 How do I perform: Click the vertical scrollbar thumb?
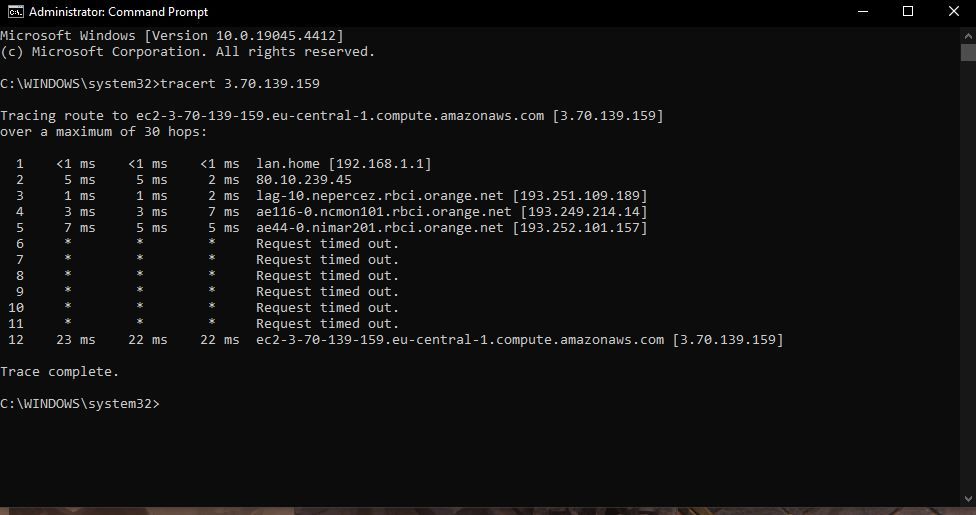(x=967, y=53)
